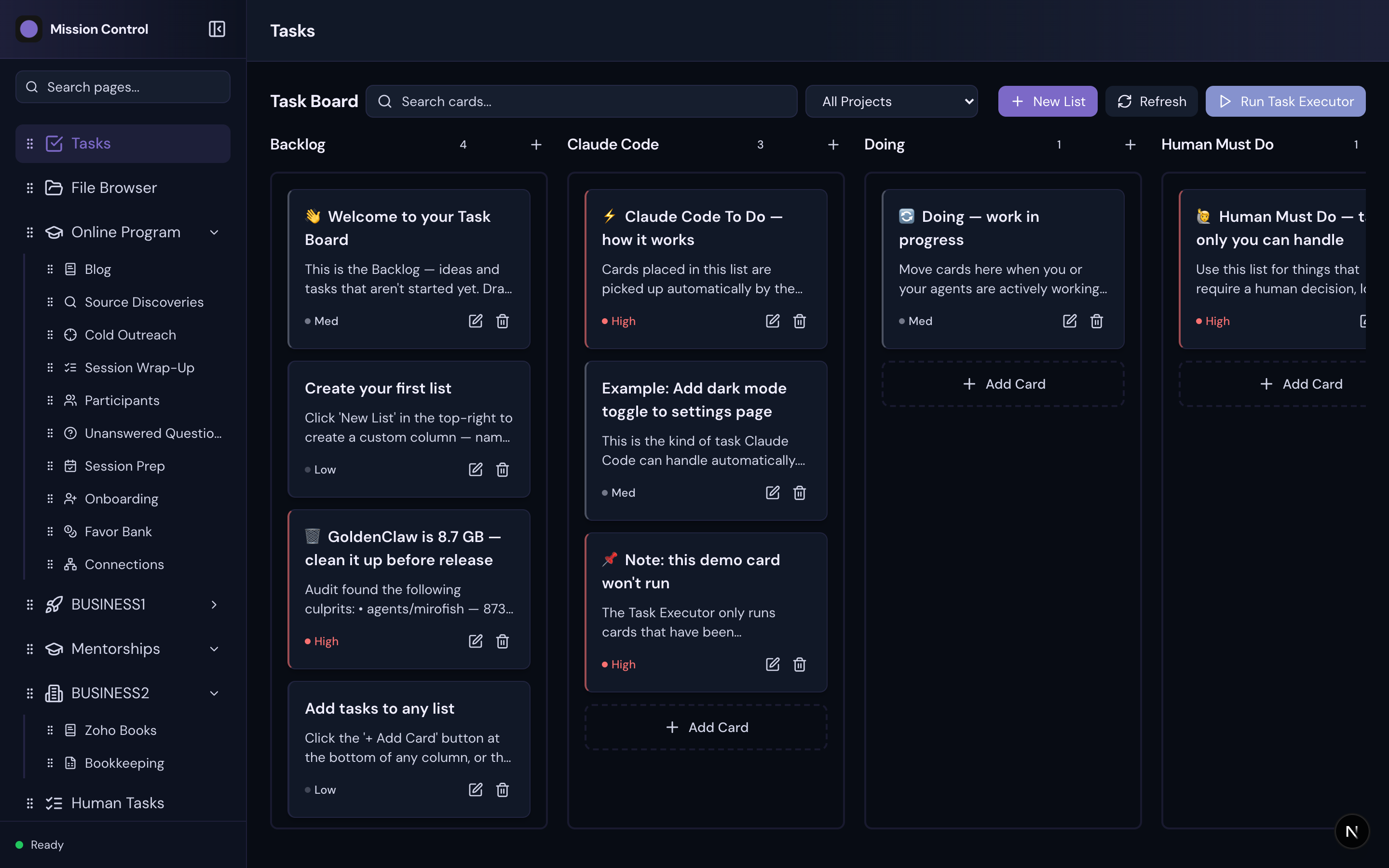Expand the BUSINESS1 section
Image resolution: width=1389 pixels, height=868 pixels.
click(214, 605)
